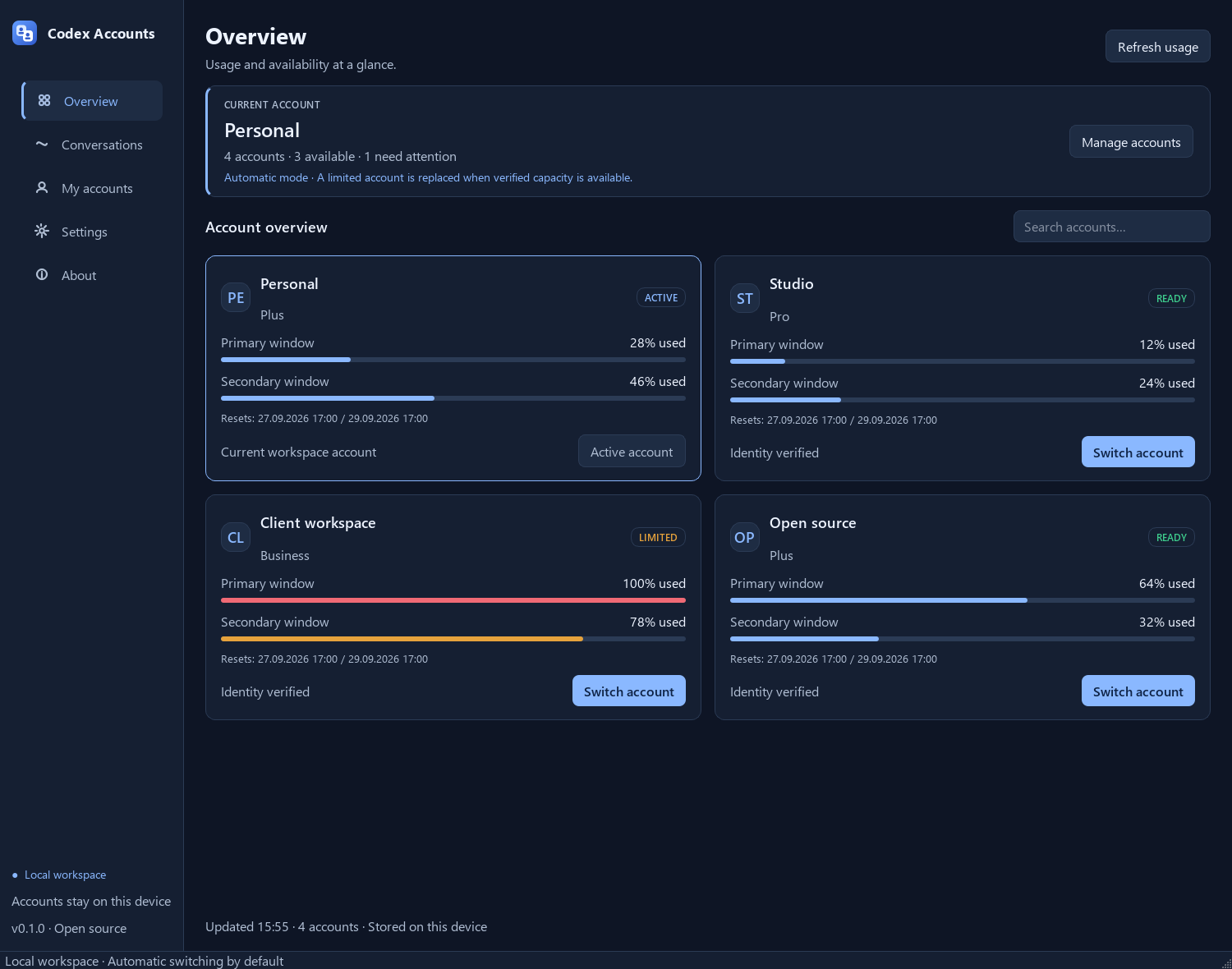Click the OP avatar on Open source card
The width and height of the screenshot is (1232, 969).
(745, 537)
